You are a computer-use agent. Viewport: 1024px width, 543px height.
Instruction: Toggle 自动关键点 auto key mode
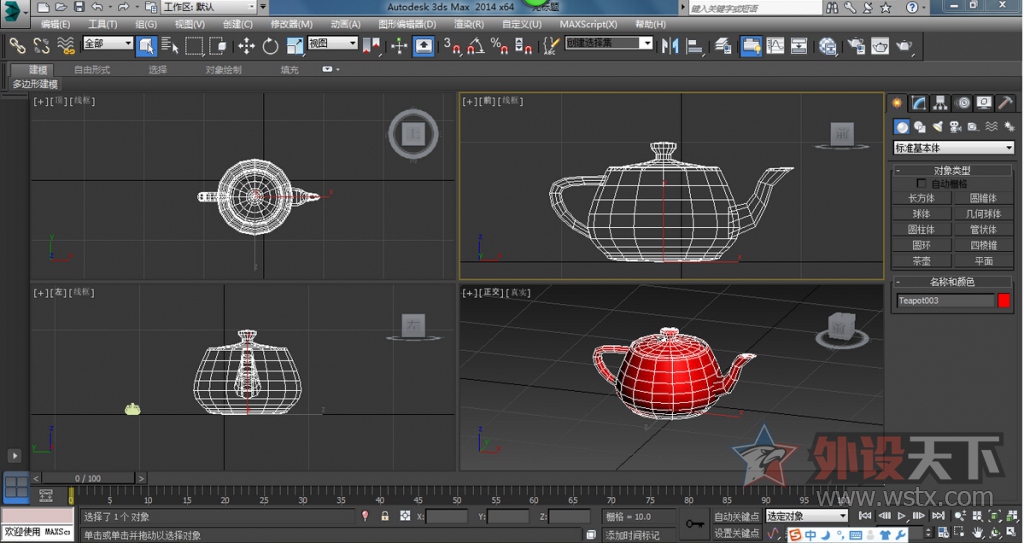pyautogui.click(x=737, y=516)
